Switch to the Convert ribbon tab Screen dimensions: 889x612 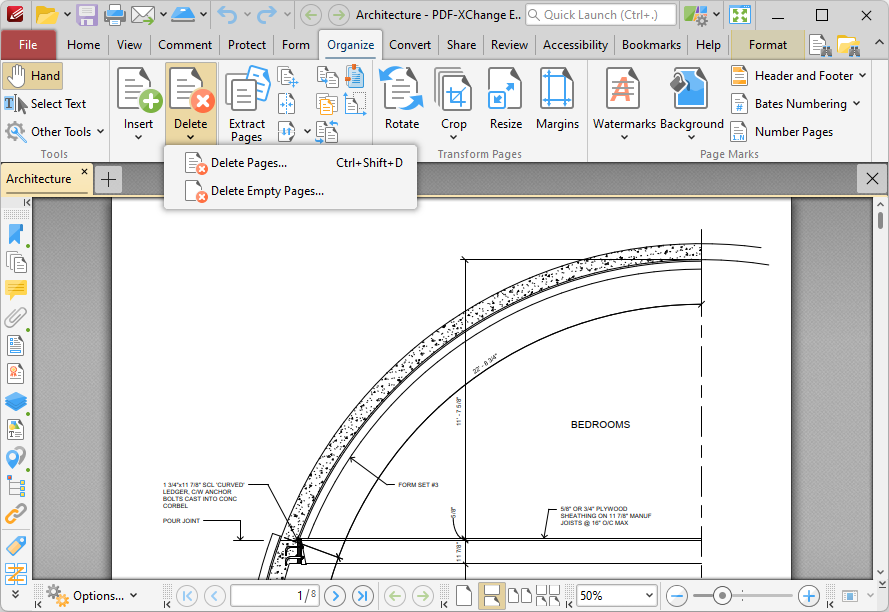point(410,45)
